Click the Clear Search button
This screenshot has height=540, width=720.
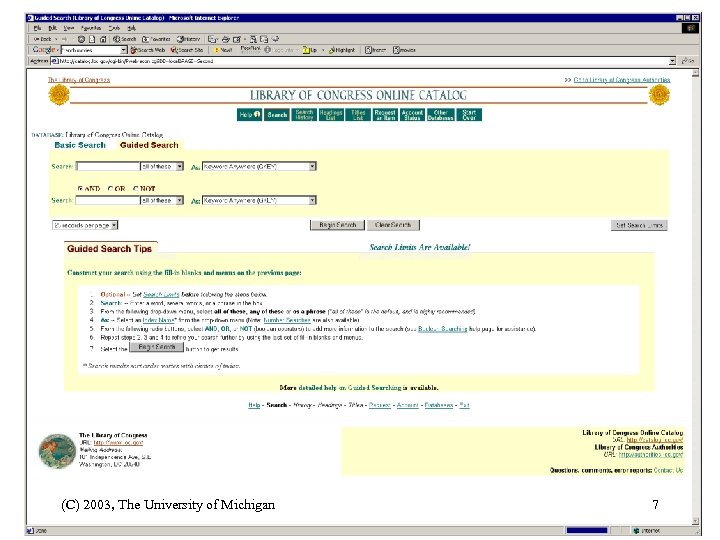click(x=393, y=225)
